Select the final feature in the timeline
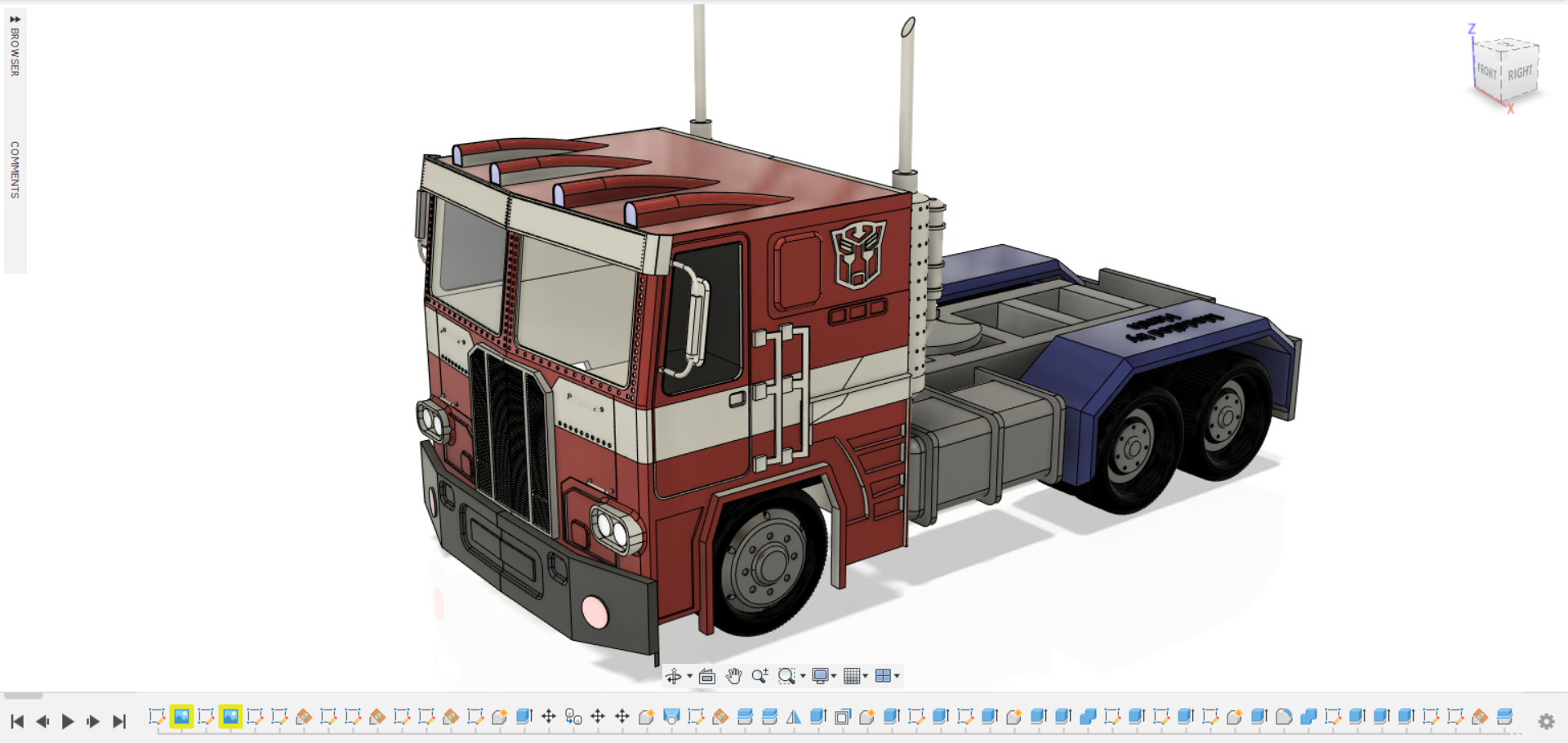1568x743 pixels. (1504, 717)
